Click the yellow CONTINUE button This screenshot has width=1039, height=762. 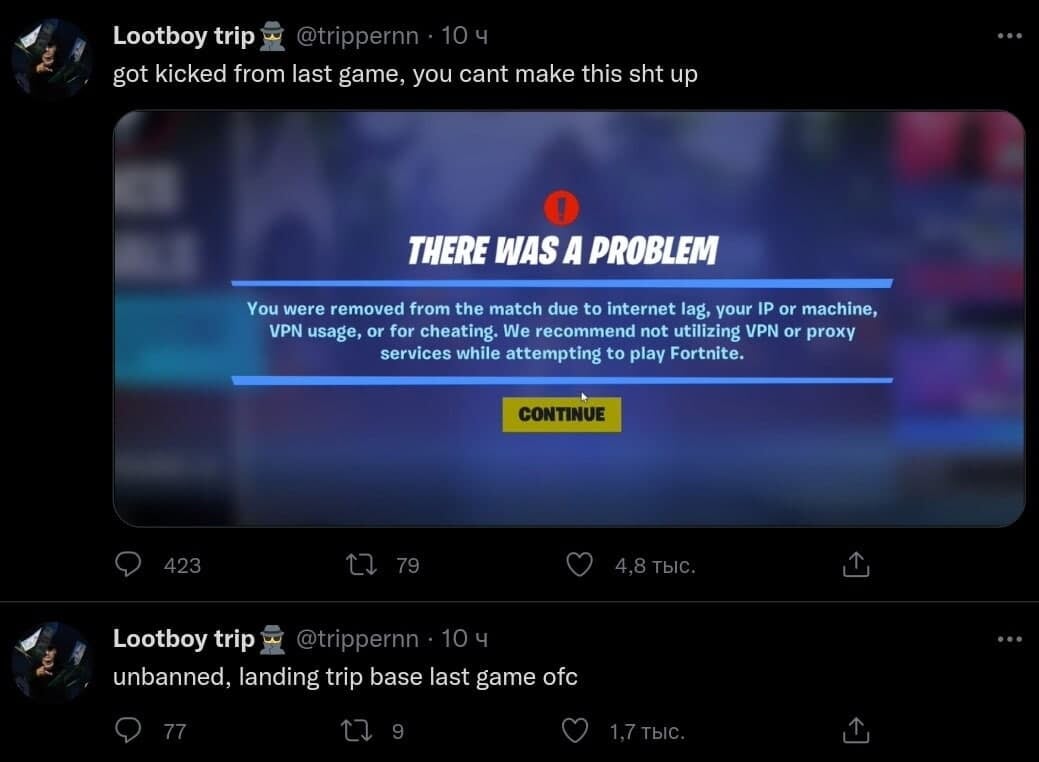[x=561, y=414]
